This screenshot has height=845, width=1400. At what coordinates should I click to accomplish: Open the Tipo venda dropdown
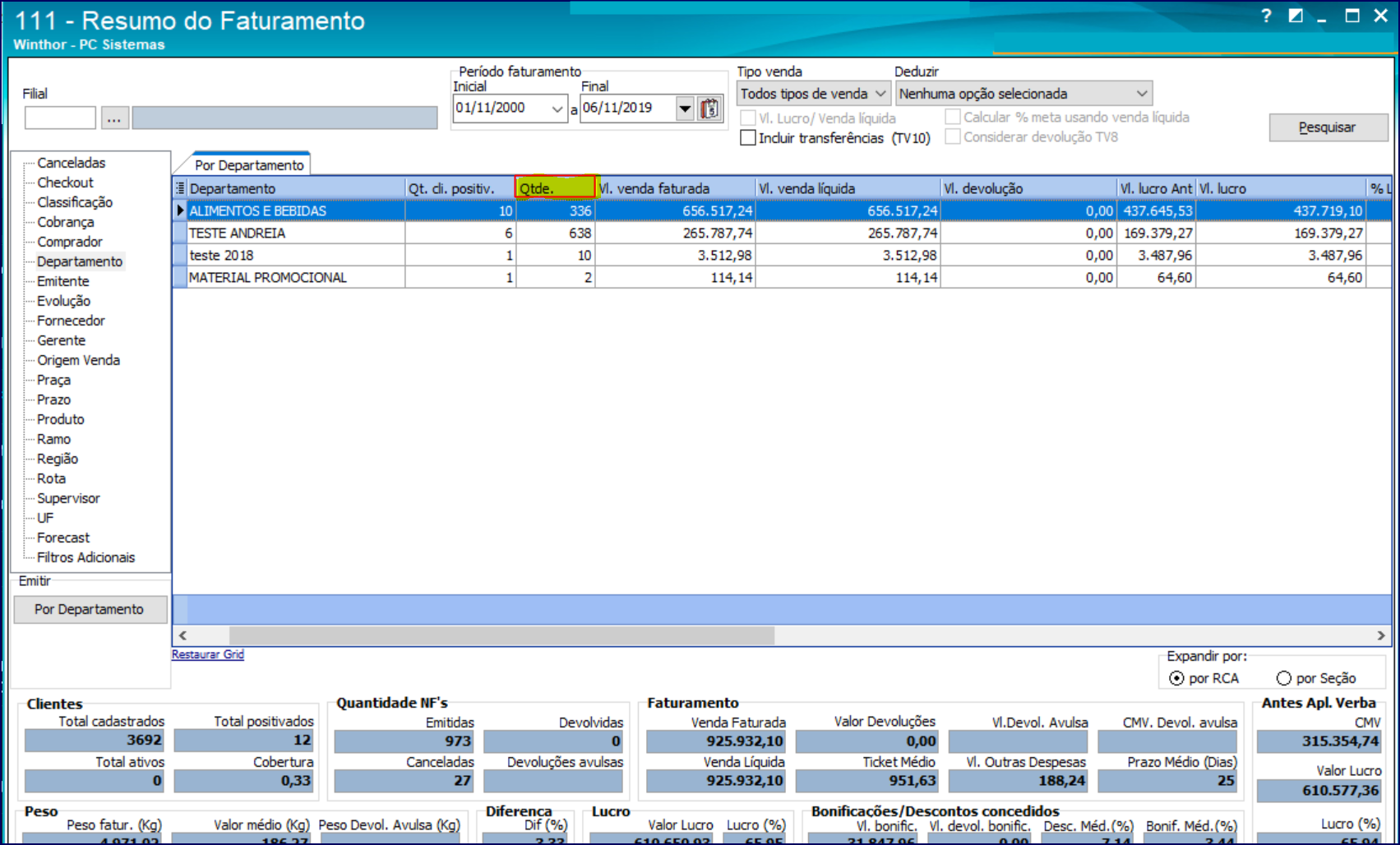813,94
